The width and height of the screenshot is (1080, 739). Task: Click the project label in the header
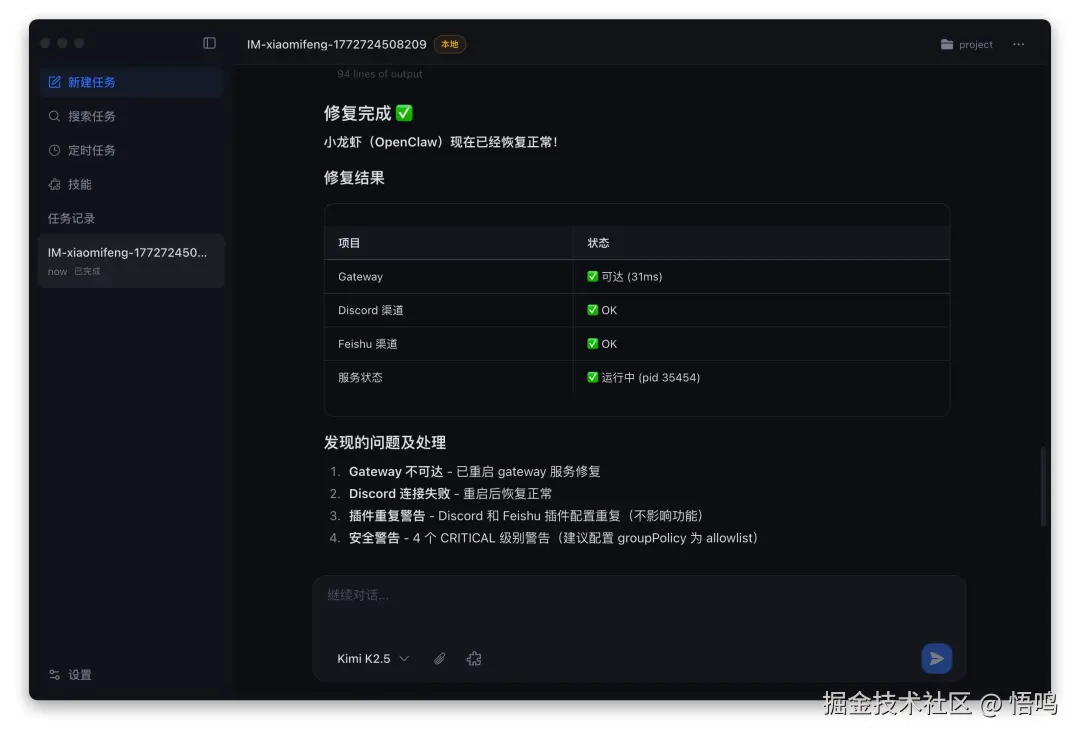[978, 44]
